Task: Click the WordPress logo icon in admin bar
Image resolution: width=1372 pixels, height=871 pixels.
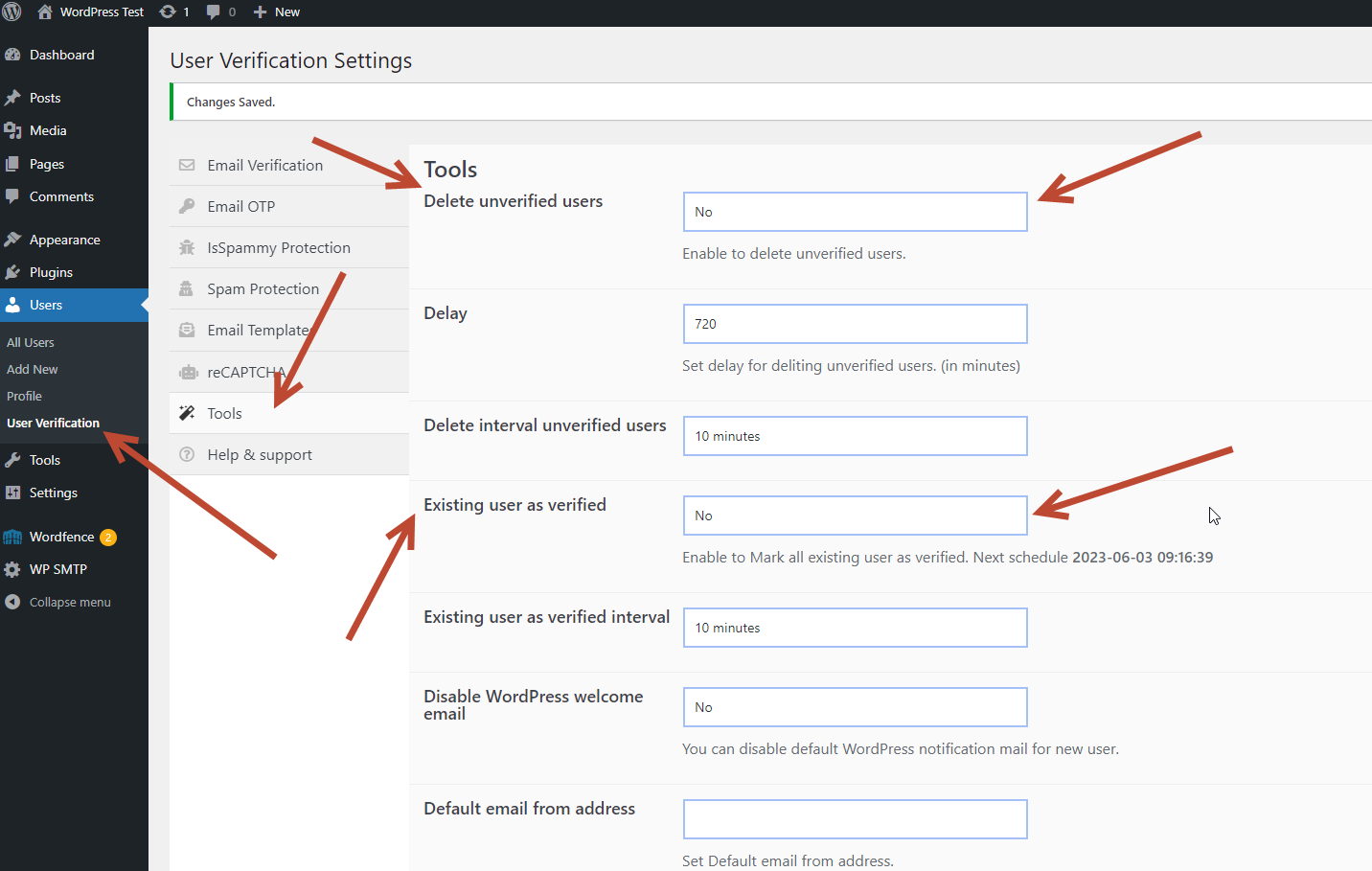Action: coord(12,11)
